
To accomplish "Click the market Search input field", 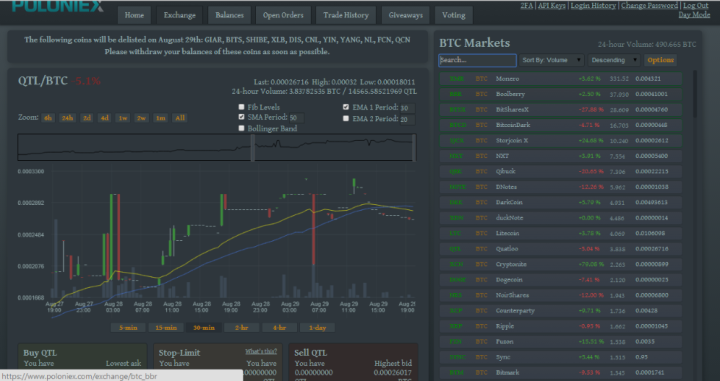I will (478, 60).
